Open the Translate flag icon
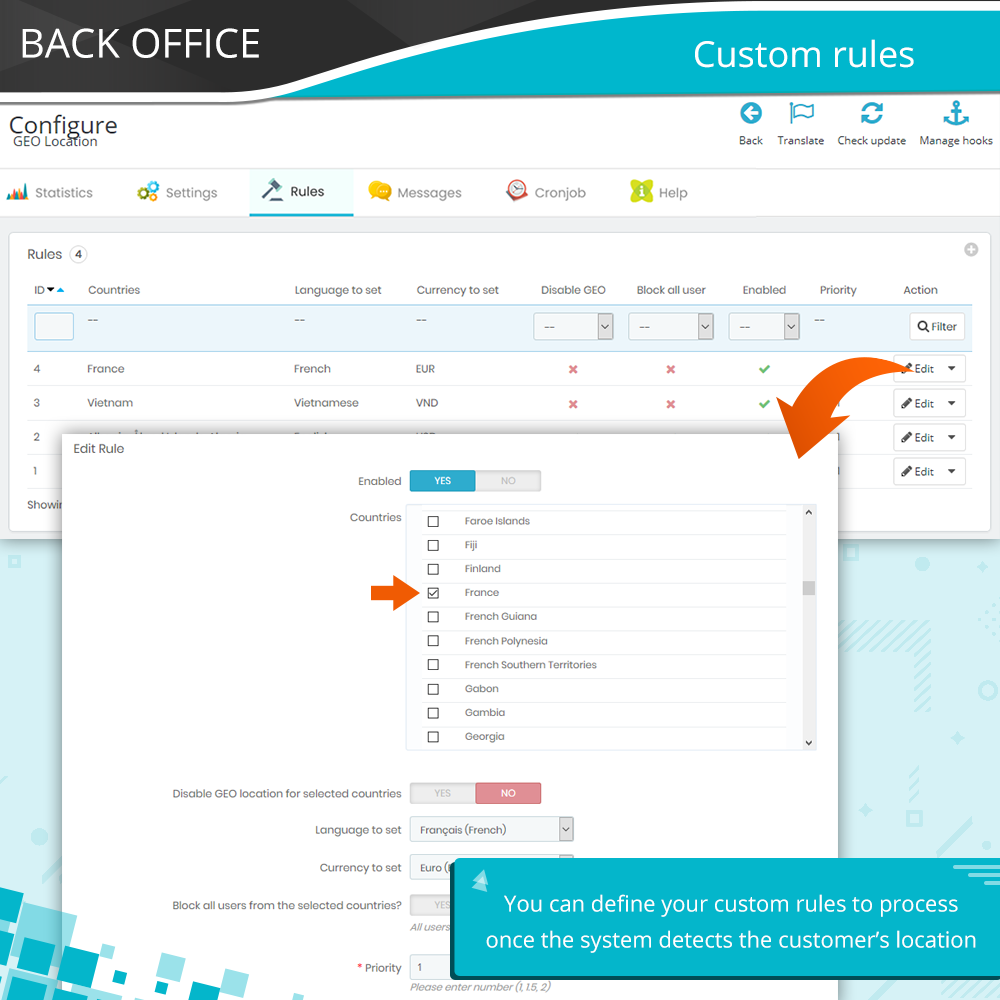The height and width of the screenshot is (1000, 1000). click(x=801, y=114)
